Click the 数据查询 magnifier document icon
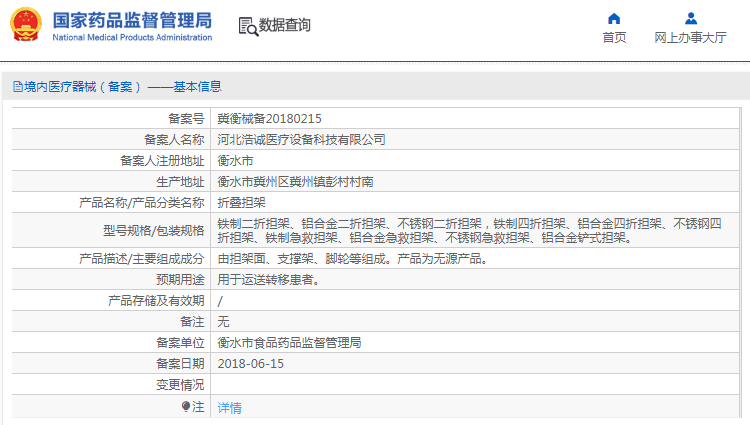Viewport: 750px width, 425px height. pyautogui.click(x=247, y=26)
